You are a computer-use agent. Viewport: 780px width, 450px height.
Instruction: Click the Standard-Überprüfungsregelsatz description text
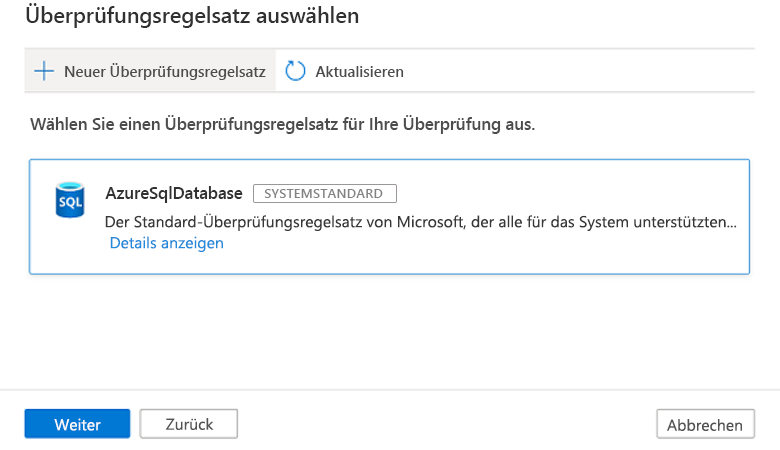pyautogui.click(x=421, y=222)
